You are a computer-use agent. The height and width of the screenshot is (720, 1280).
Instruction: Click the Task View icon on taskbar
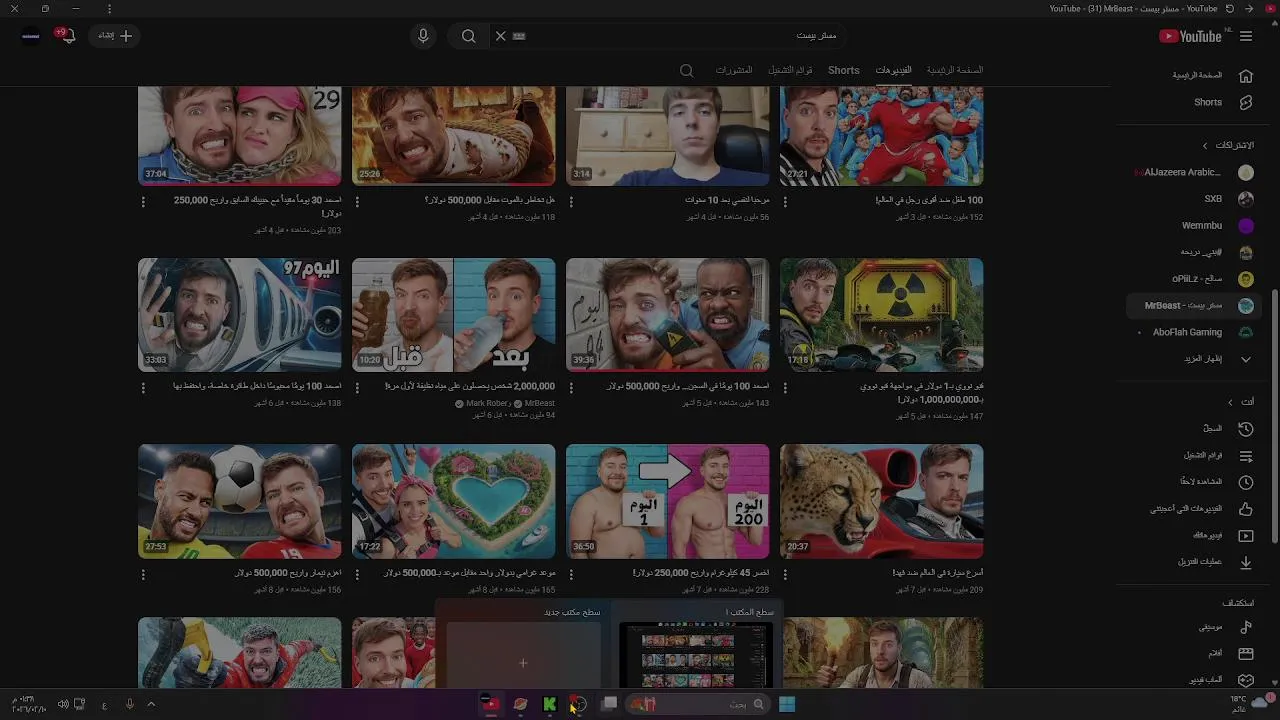pos(609,704)
